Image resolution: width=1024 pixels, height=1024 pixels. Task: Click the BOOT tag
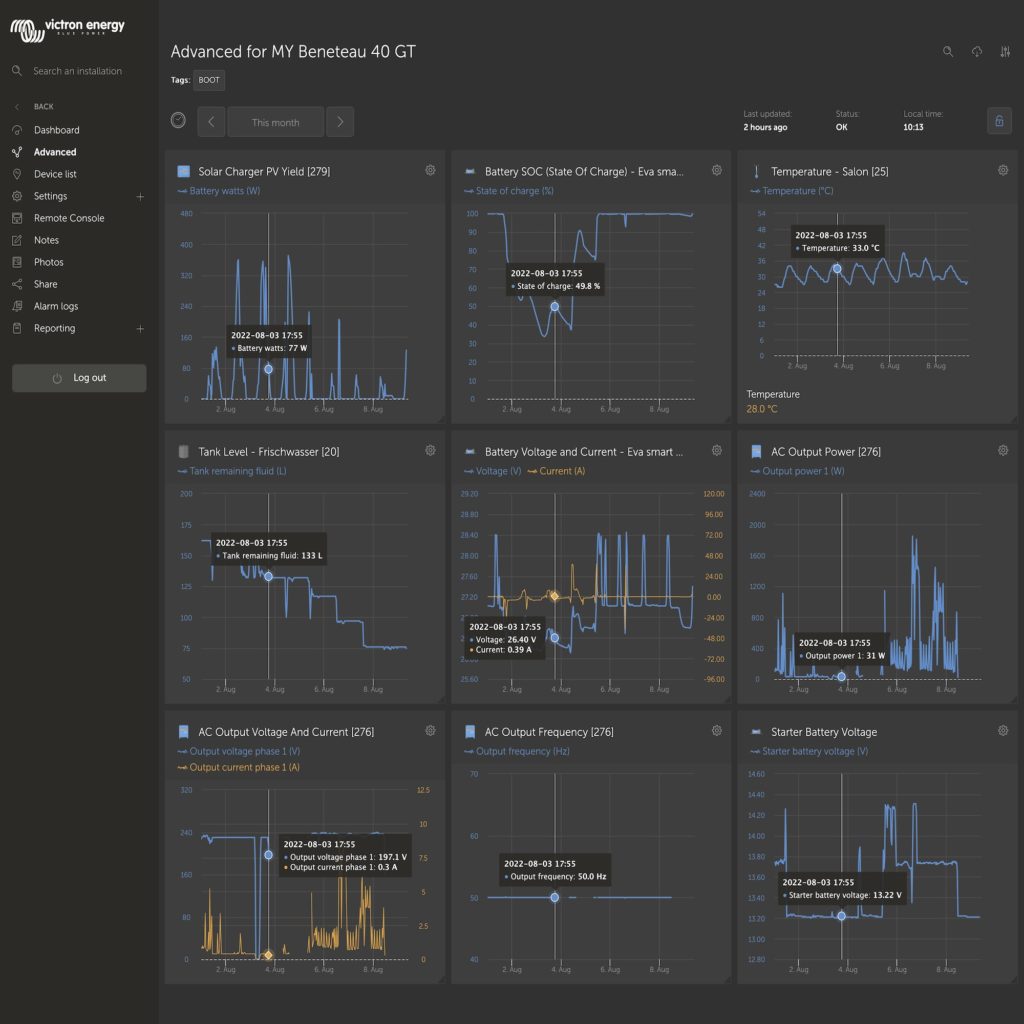(209, 80)
